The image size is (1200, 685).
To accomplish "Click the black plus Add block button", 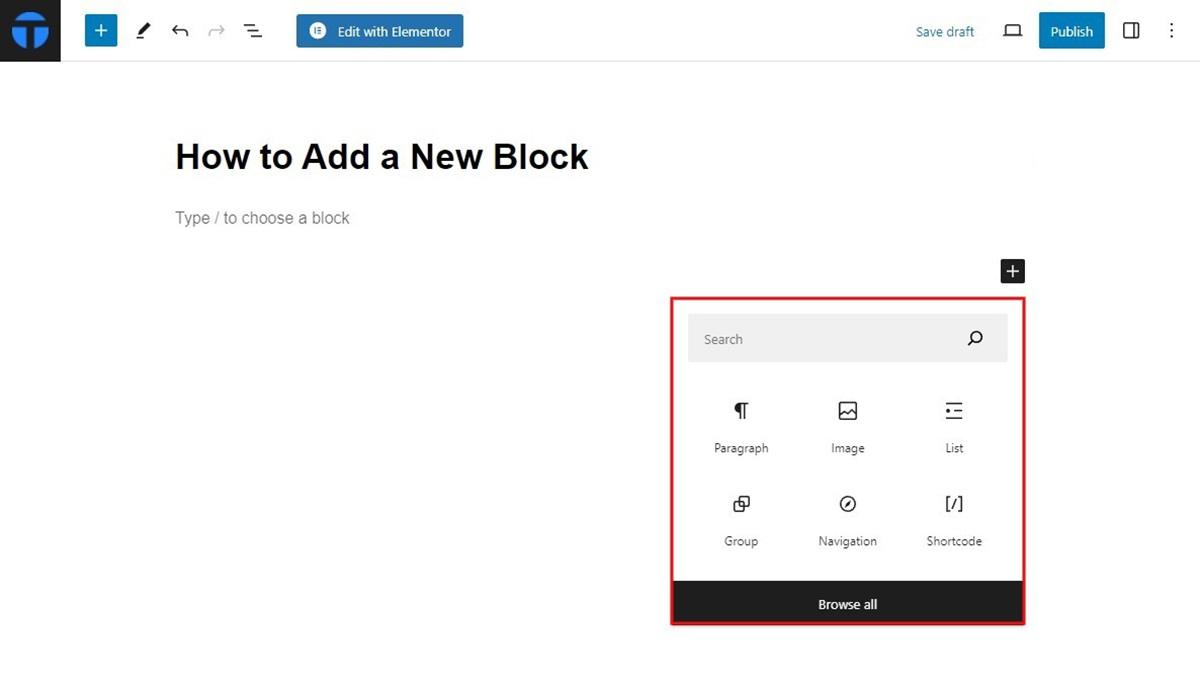I will pyautogui.click(x=1012, y=271).
